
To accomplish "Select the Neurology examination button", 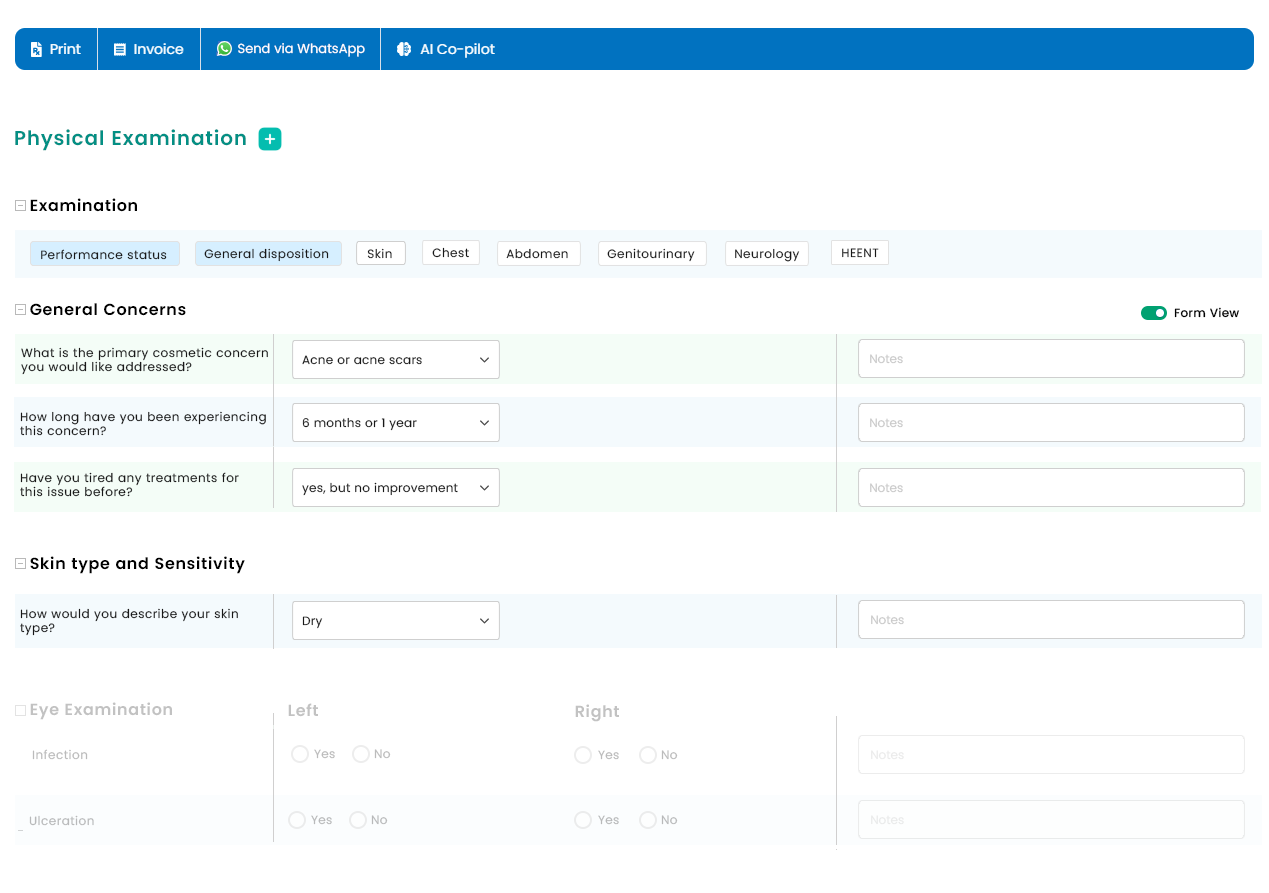I will [766, 254].
